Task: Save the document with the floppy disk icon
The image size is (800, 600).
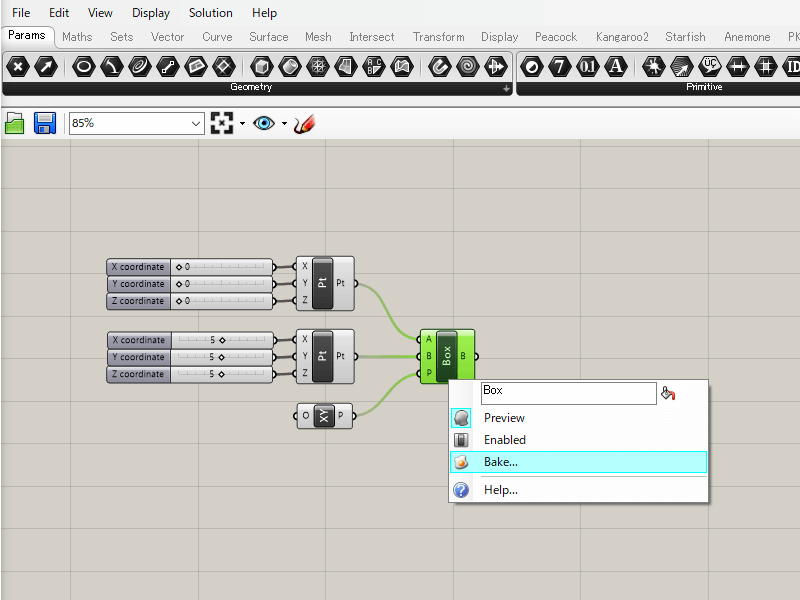Action: [x=44, y=123]
